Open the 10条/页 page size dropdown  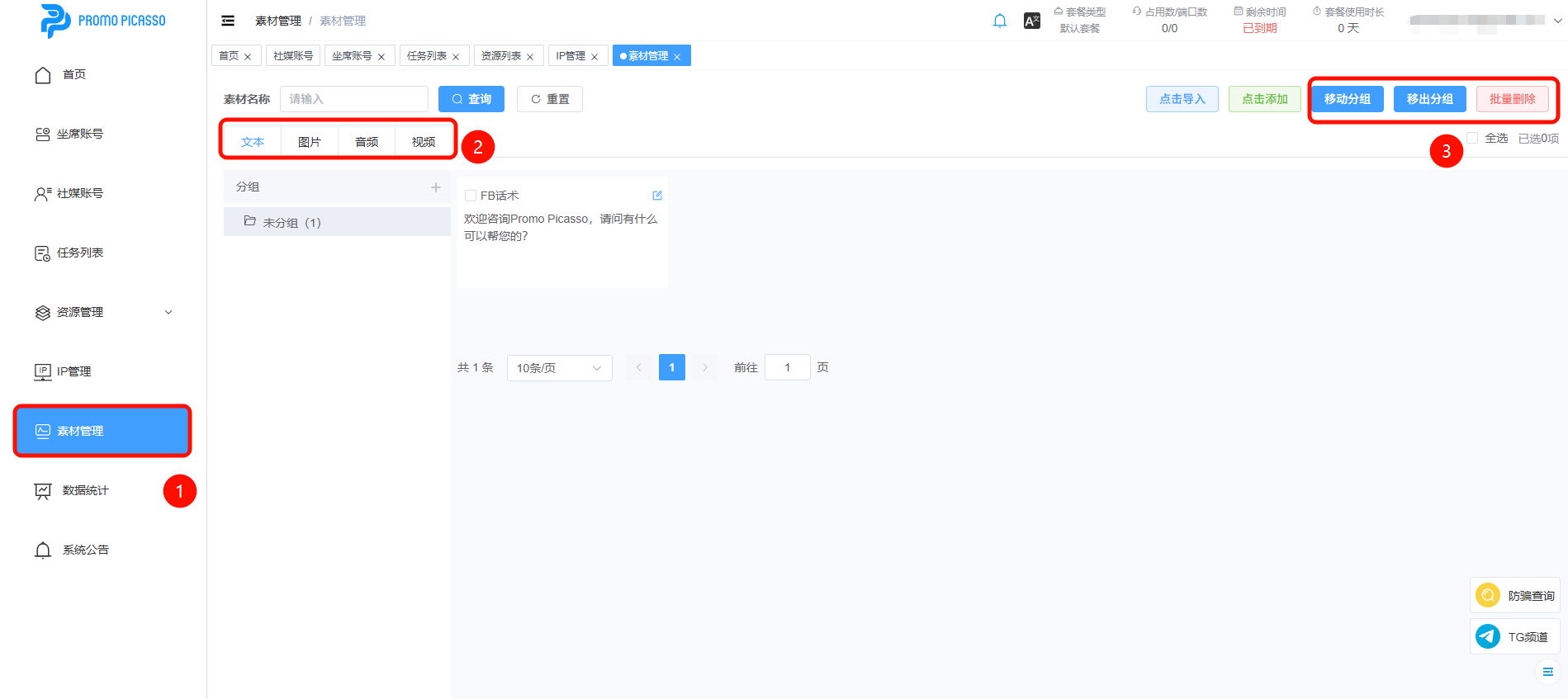559,368
